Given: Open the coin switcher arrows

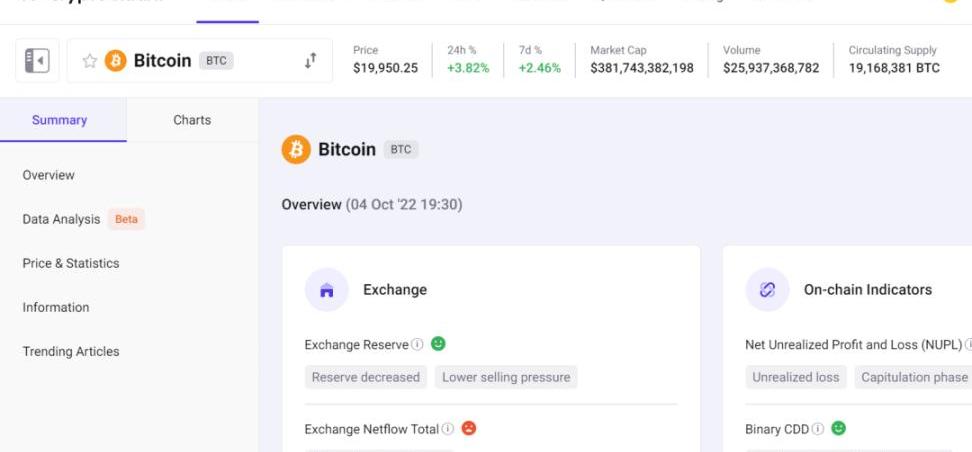Looking at the screenshot, I should point(311,60).
